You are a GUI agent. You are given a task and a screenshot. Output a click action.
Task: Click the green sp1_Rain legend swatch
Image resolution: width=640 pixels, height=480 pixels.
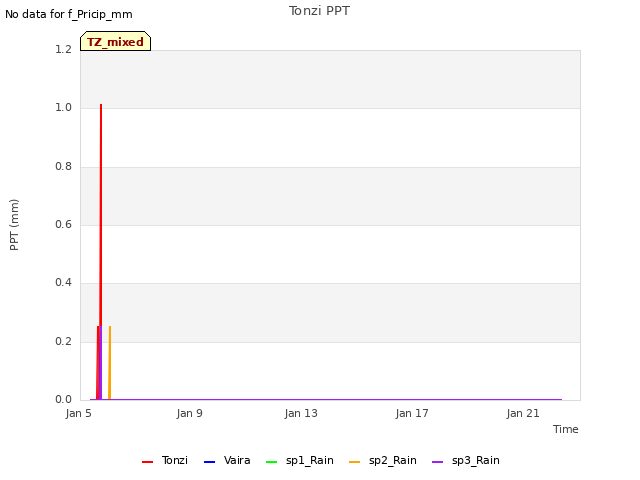[x=271, y=462]
